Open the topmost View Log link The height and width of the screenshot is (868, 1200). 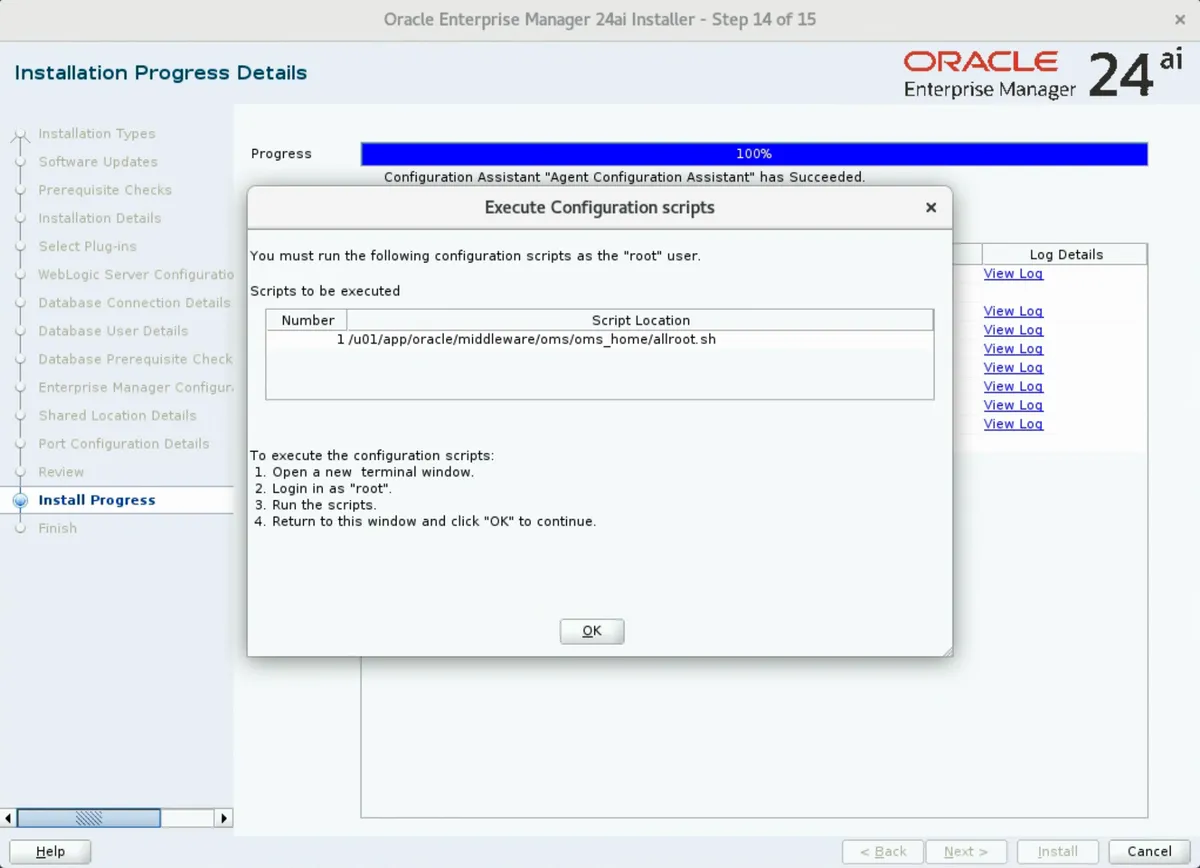coord(1013,273)
